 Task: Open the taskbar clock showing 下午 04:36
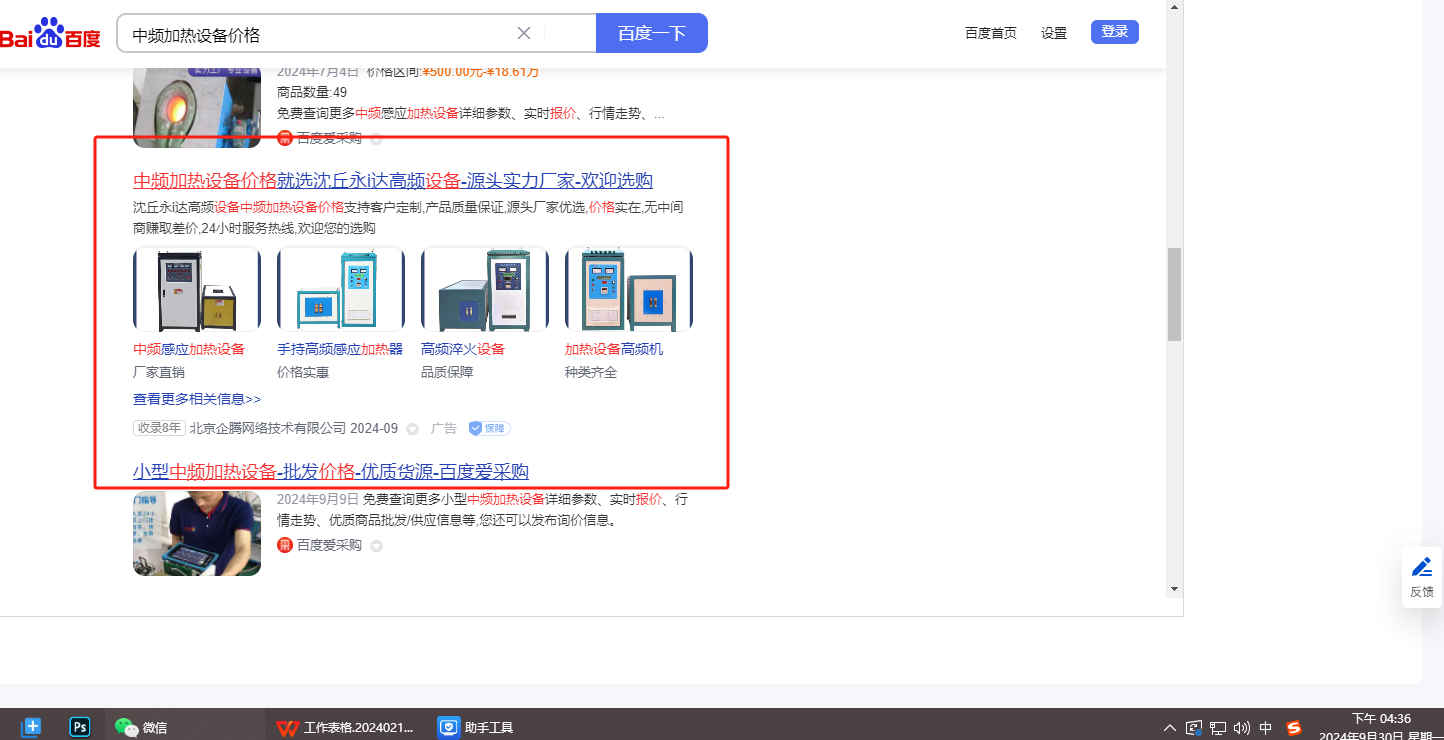(x=1381, y=727)
